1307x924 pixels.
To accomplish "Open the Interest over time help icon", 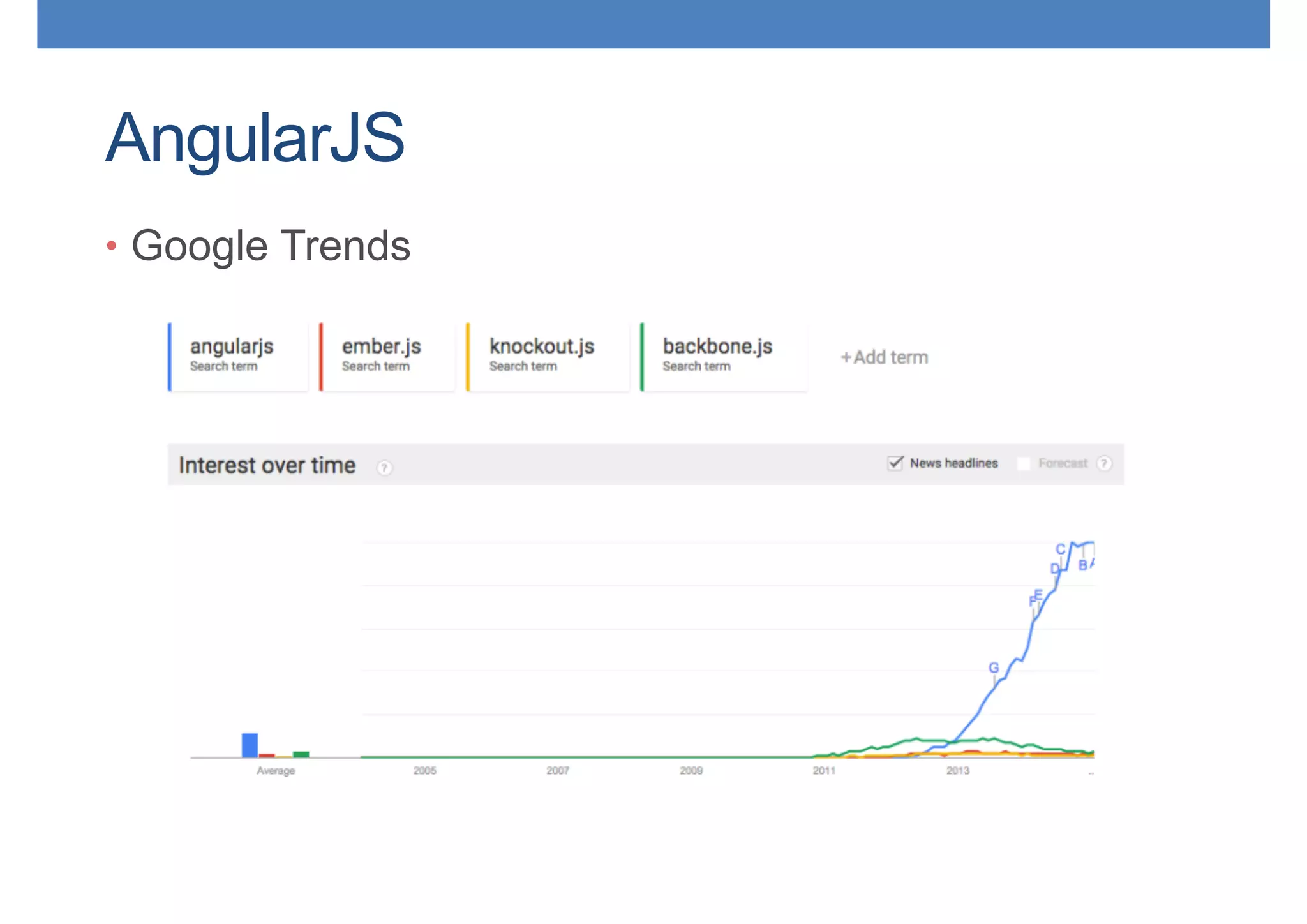I will click(x=384, y=468).
